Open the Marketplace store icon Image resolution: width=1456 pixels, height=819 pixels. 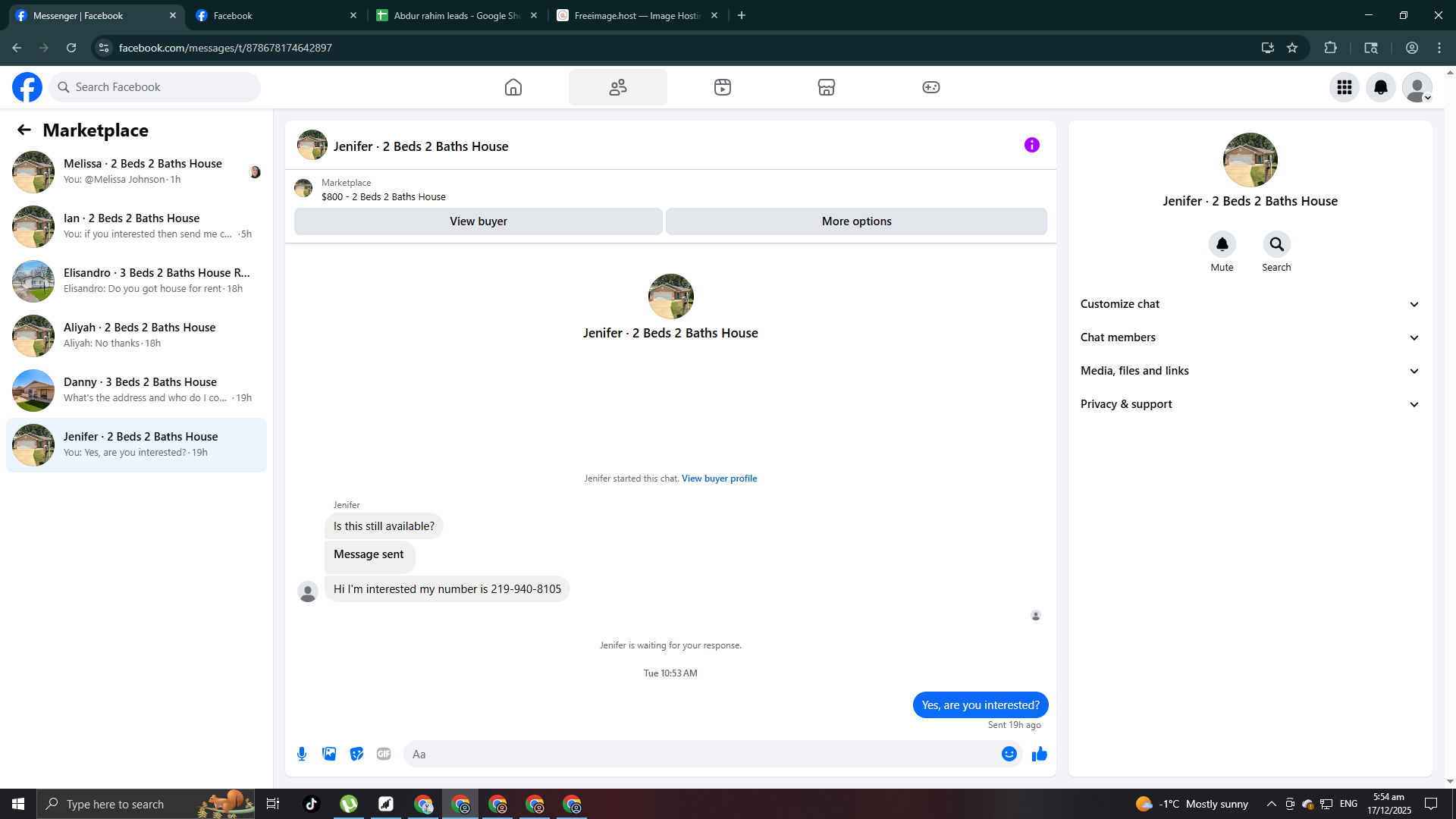(826, 87)
